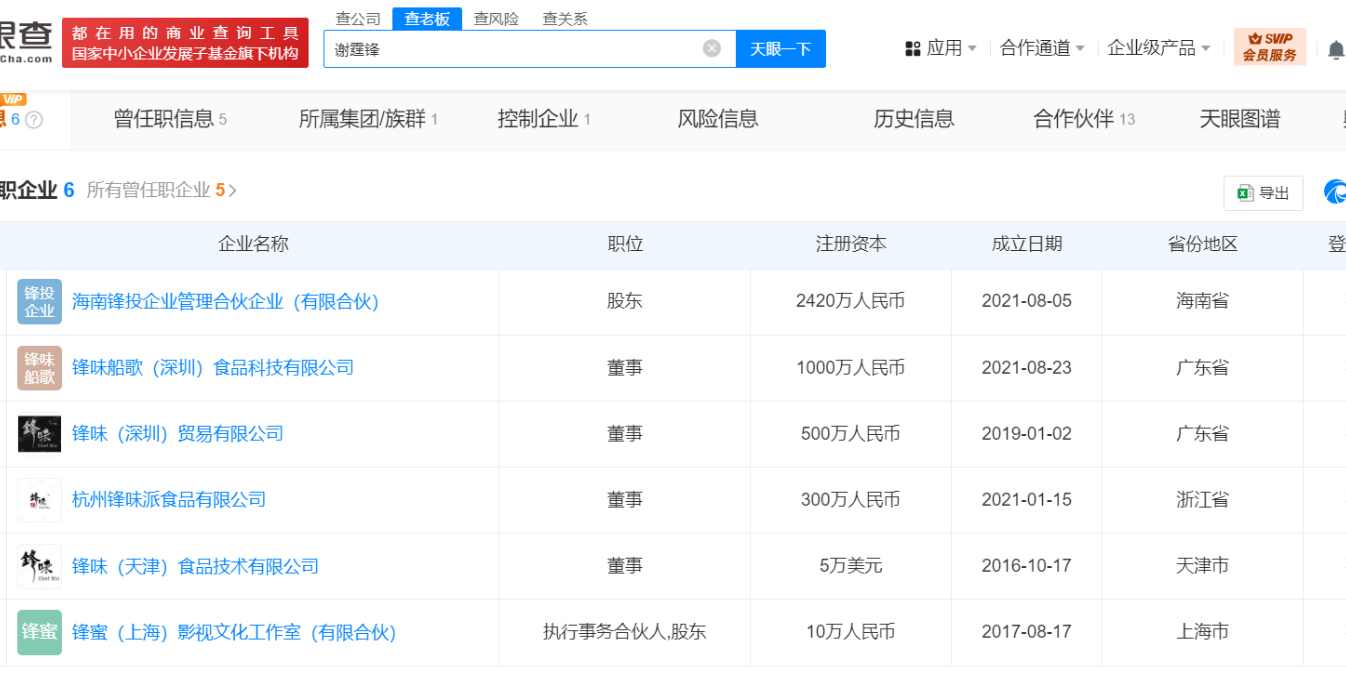Open 锋蜜 green company logo

pyautogui.click(x=39, y=632)
